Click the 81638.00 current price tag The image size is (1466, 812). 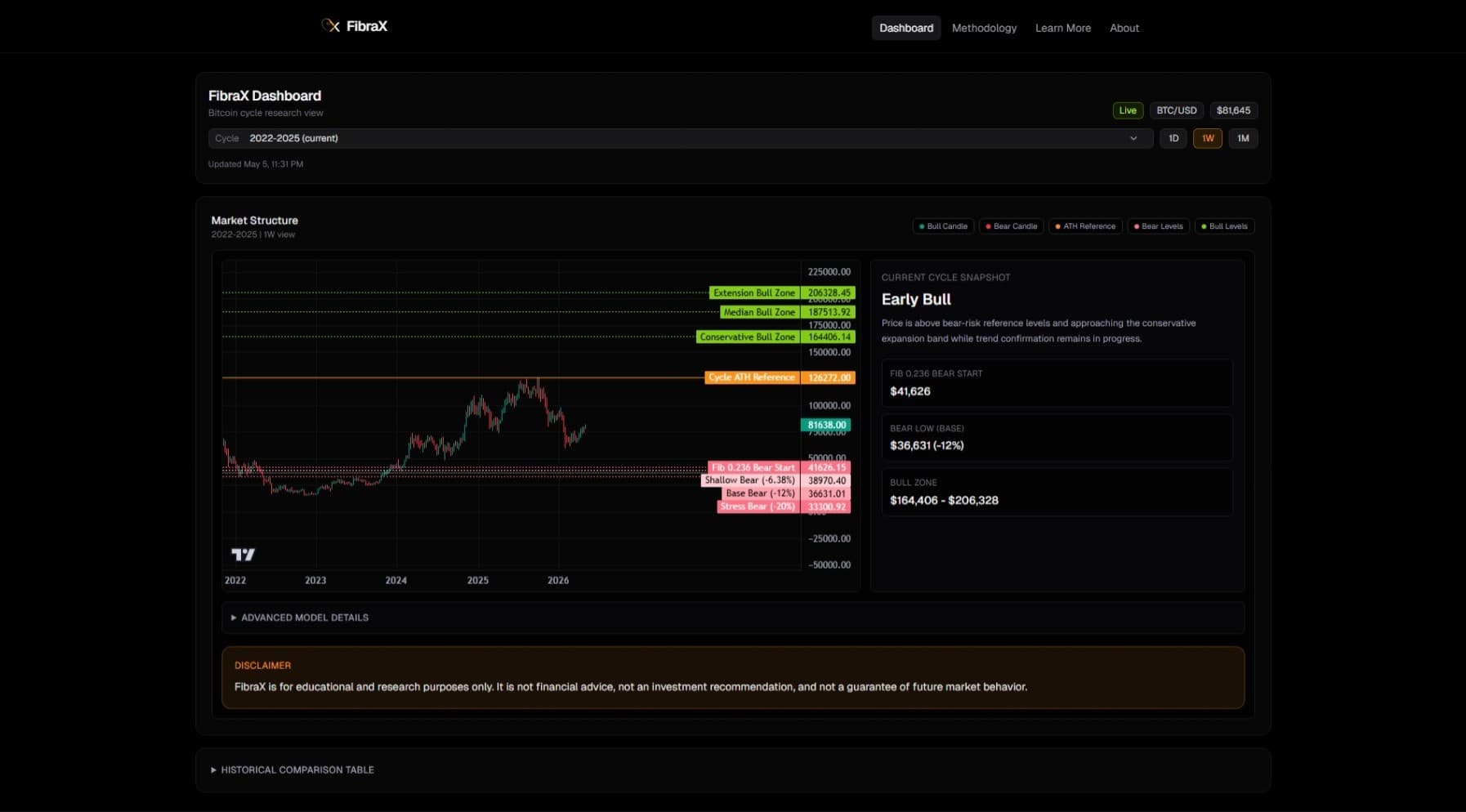[826, 425]
